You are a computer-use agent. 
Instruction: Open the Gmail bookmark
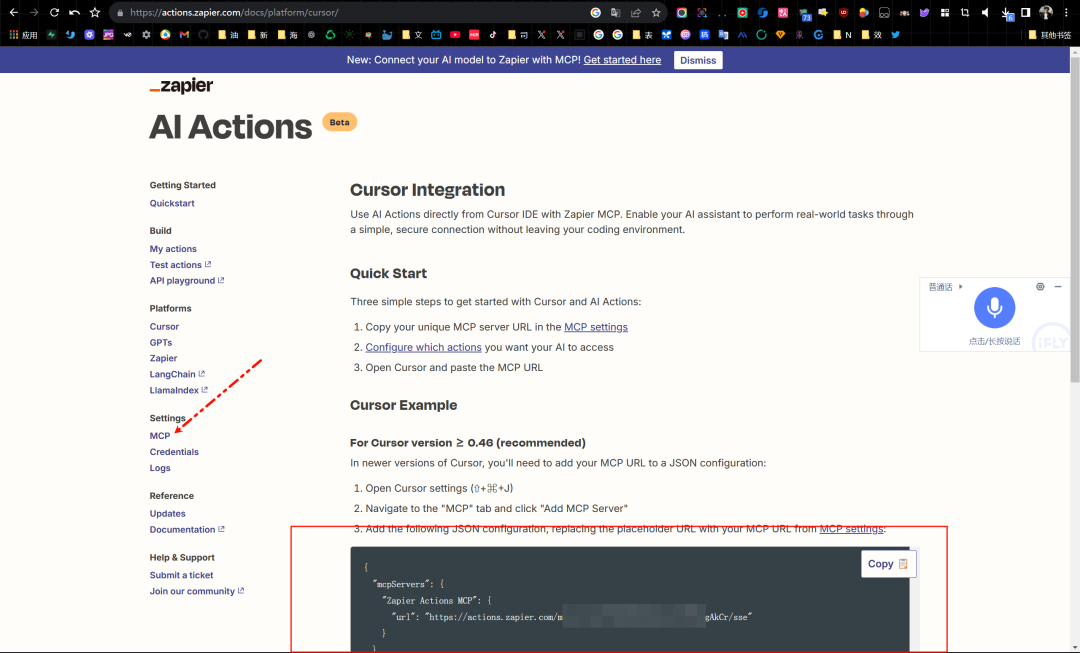point(184,34)
